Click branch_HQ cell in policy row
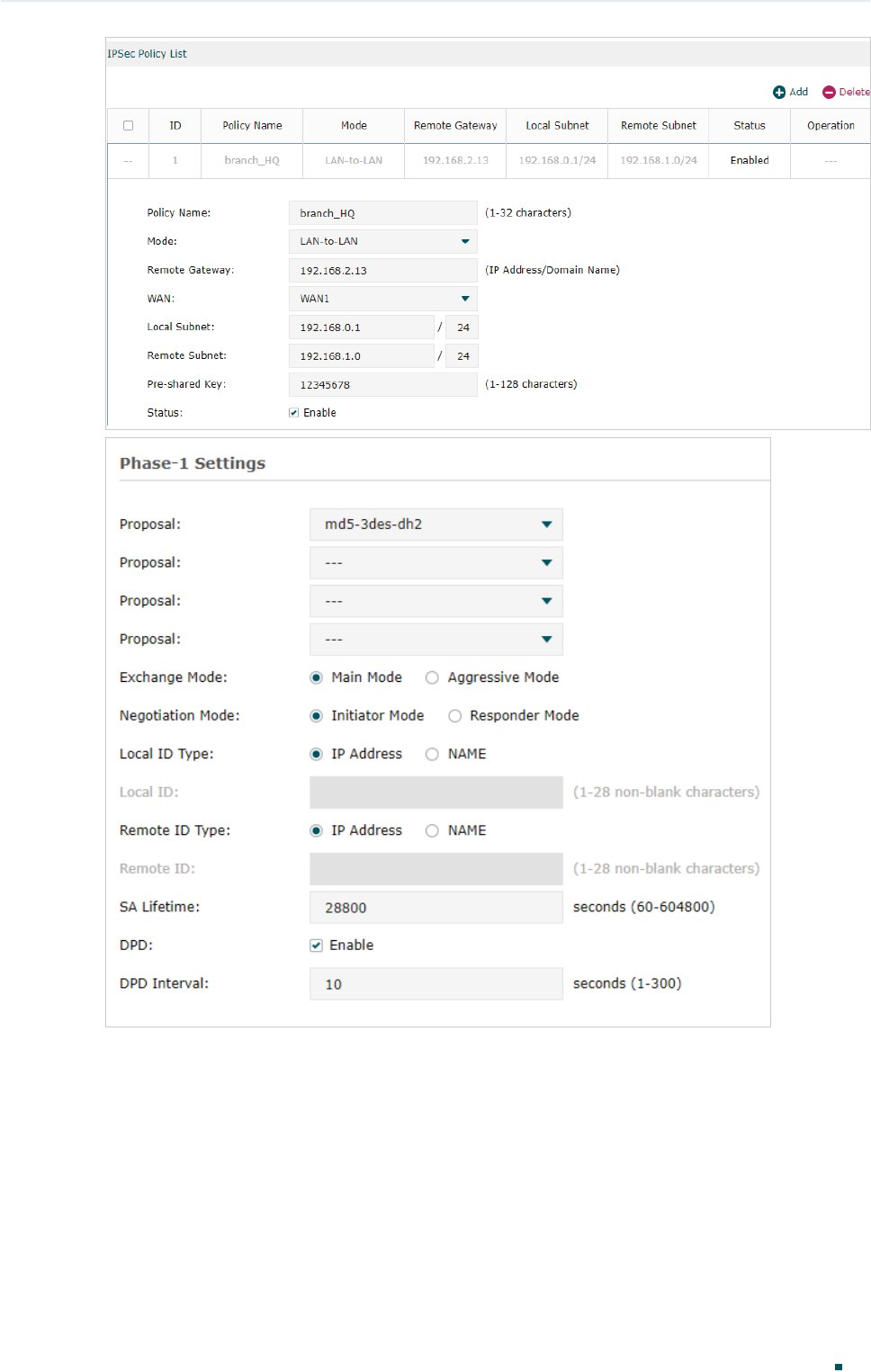Screen dimensions: 871x1372 [x=252, y=160]
